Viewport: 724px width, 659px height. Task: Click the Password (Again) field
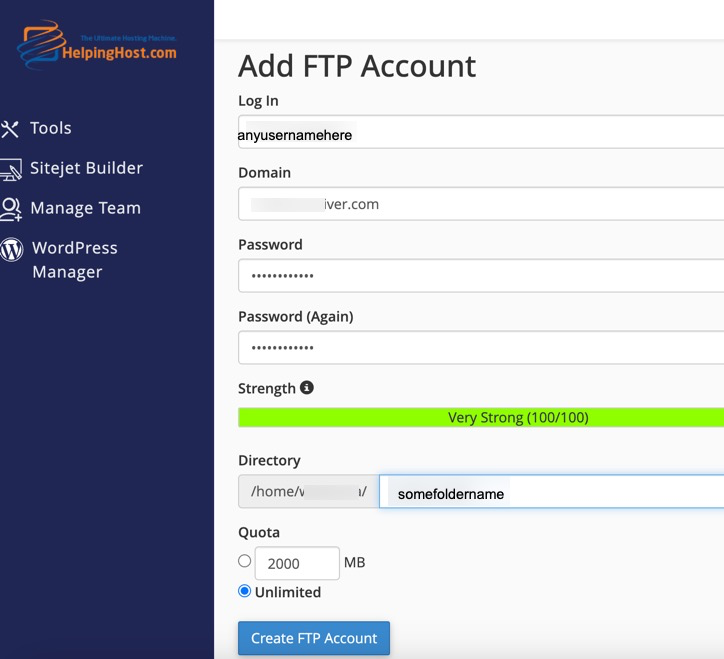click(481, 348)
